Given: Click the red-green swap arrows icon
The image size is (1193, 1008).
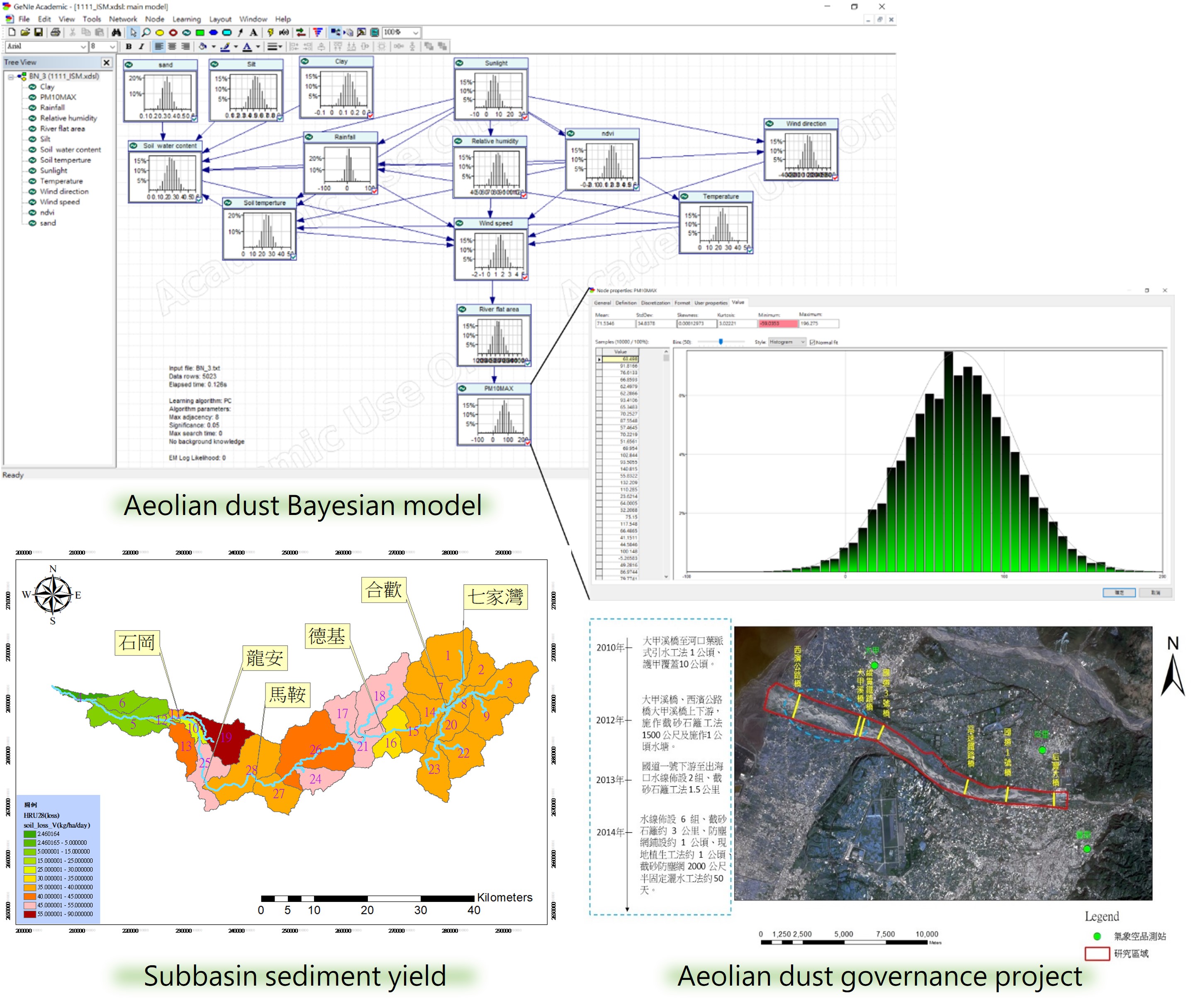Looking at the screenshot, I should [x=301, y=33].
